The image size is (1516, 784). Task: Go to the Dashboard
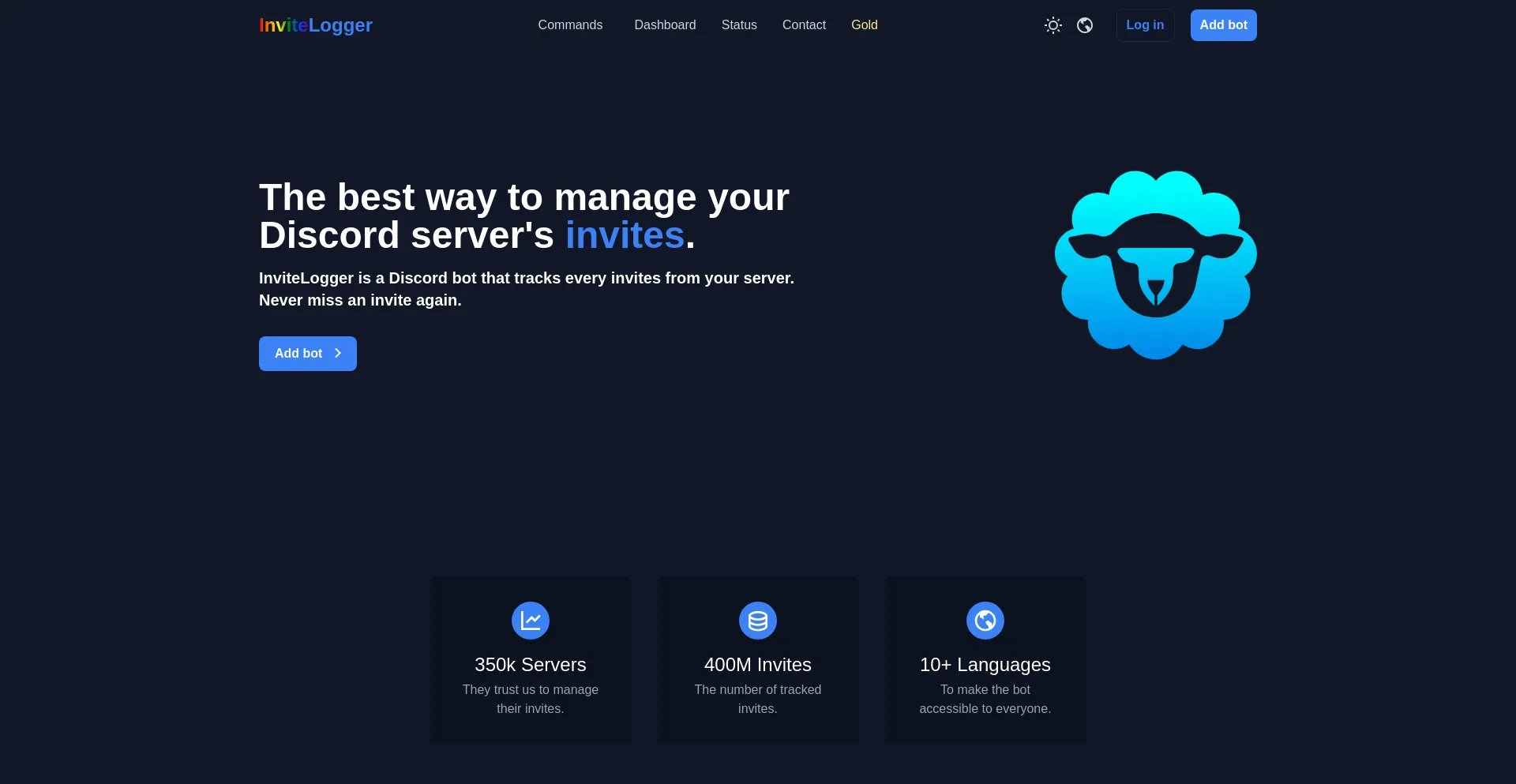(x=665, y=25)
